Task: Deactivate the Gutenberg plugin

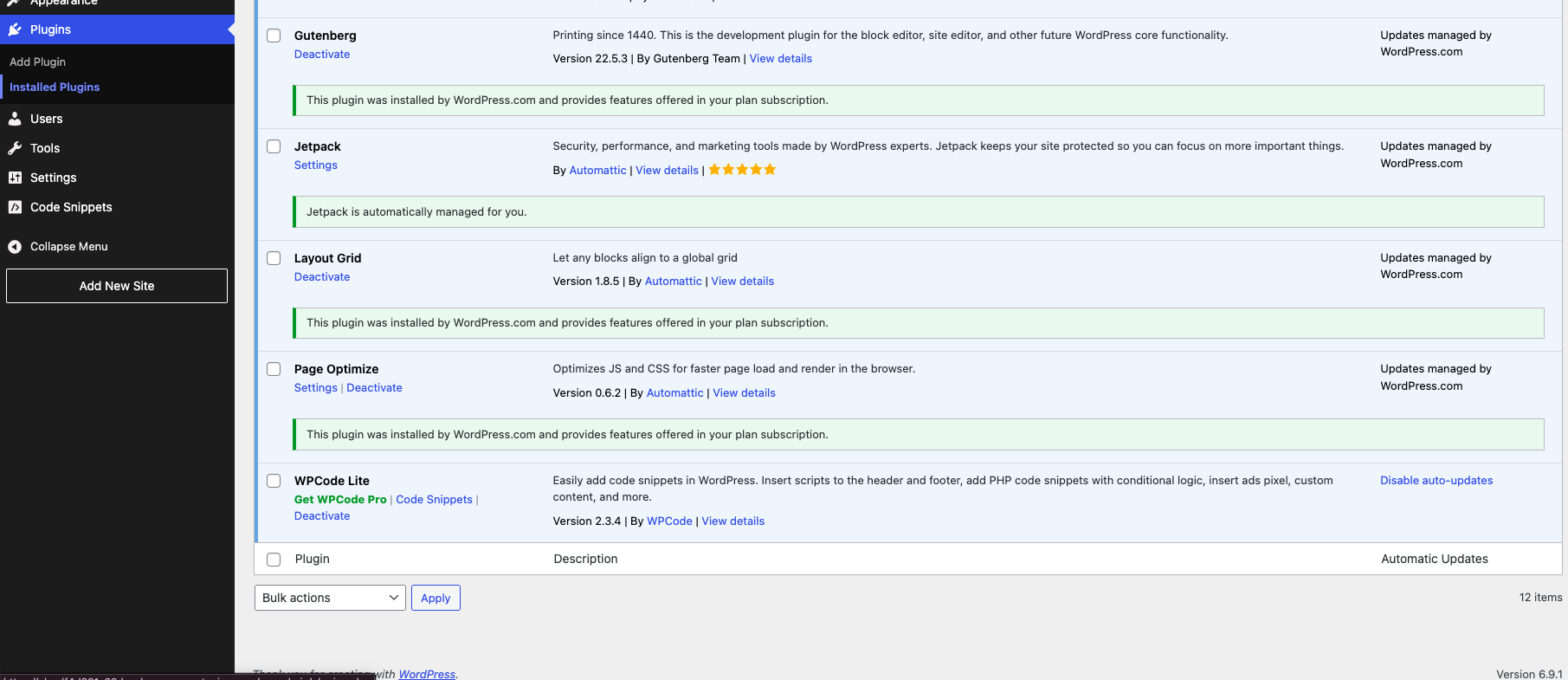Action: [322, 54]
